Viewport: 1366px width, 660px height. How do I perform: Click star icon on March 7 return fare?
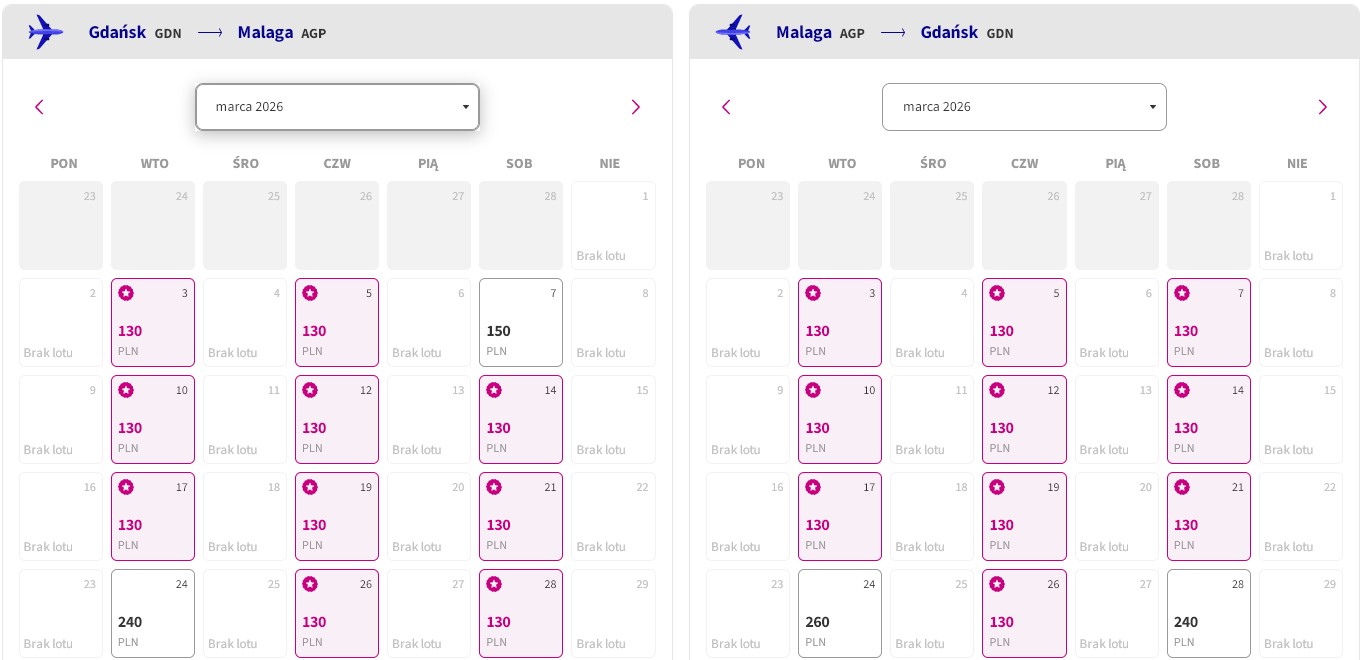coord(1182,293)
